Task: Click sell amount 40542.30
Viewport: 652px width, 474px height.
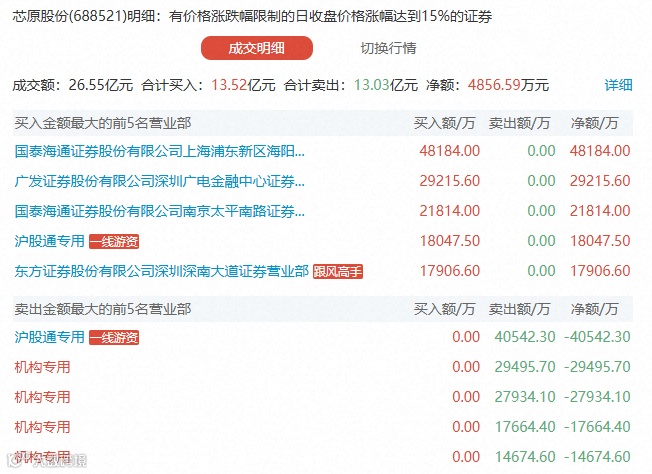Action: click(x=525, y=336)
